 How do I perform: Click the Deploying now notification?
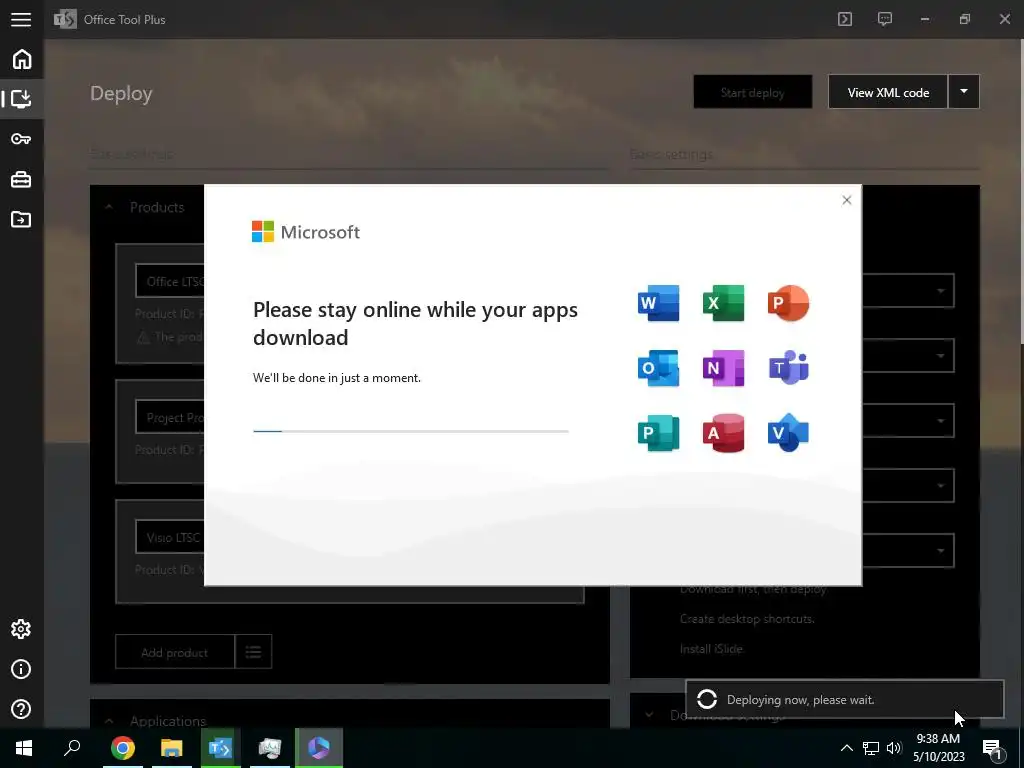point(844,699)
